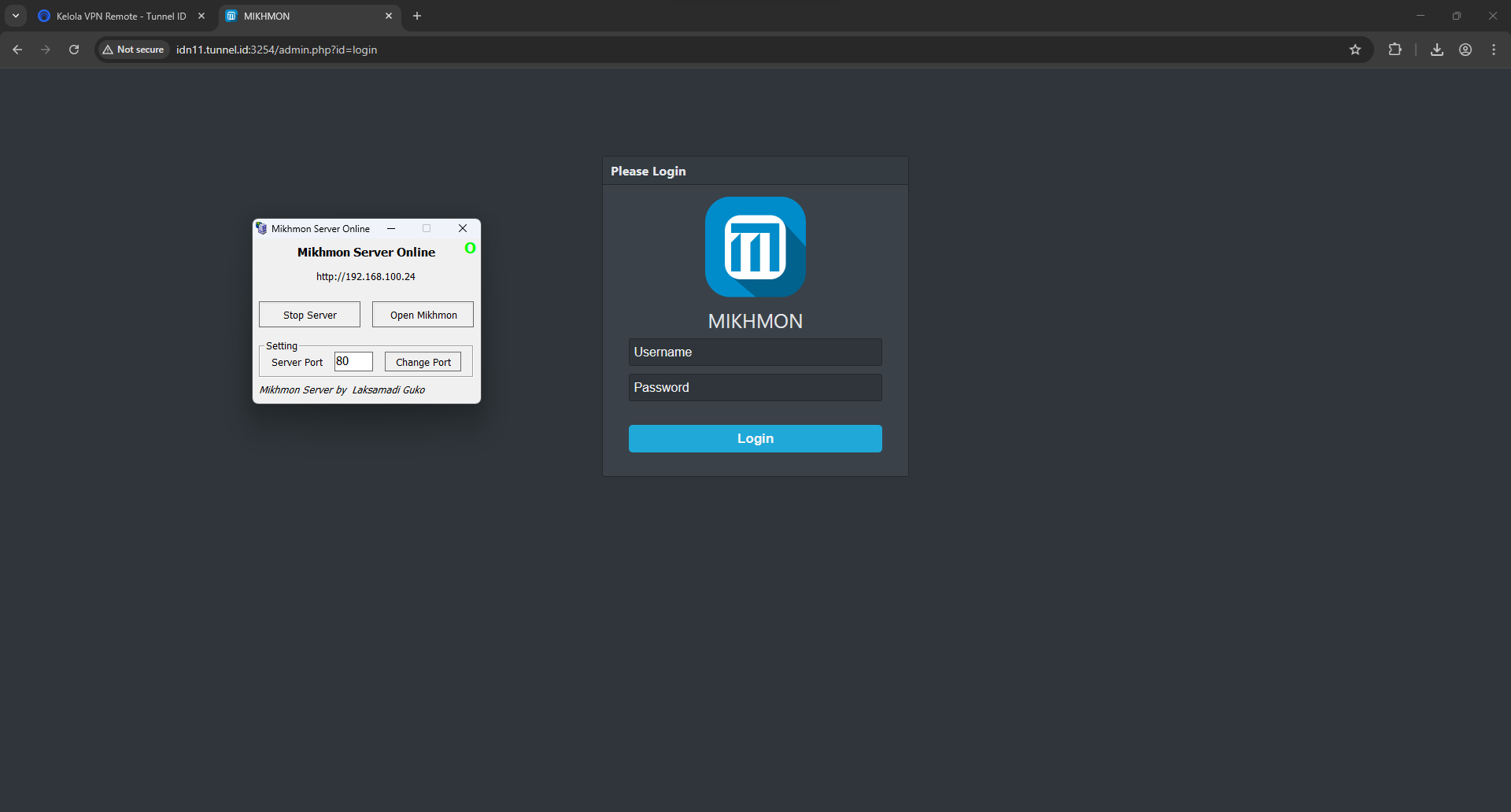Click the Change Port button
Viewport: 1511px width, 812px height.
click(x=423, y=362)
